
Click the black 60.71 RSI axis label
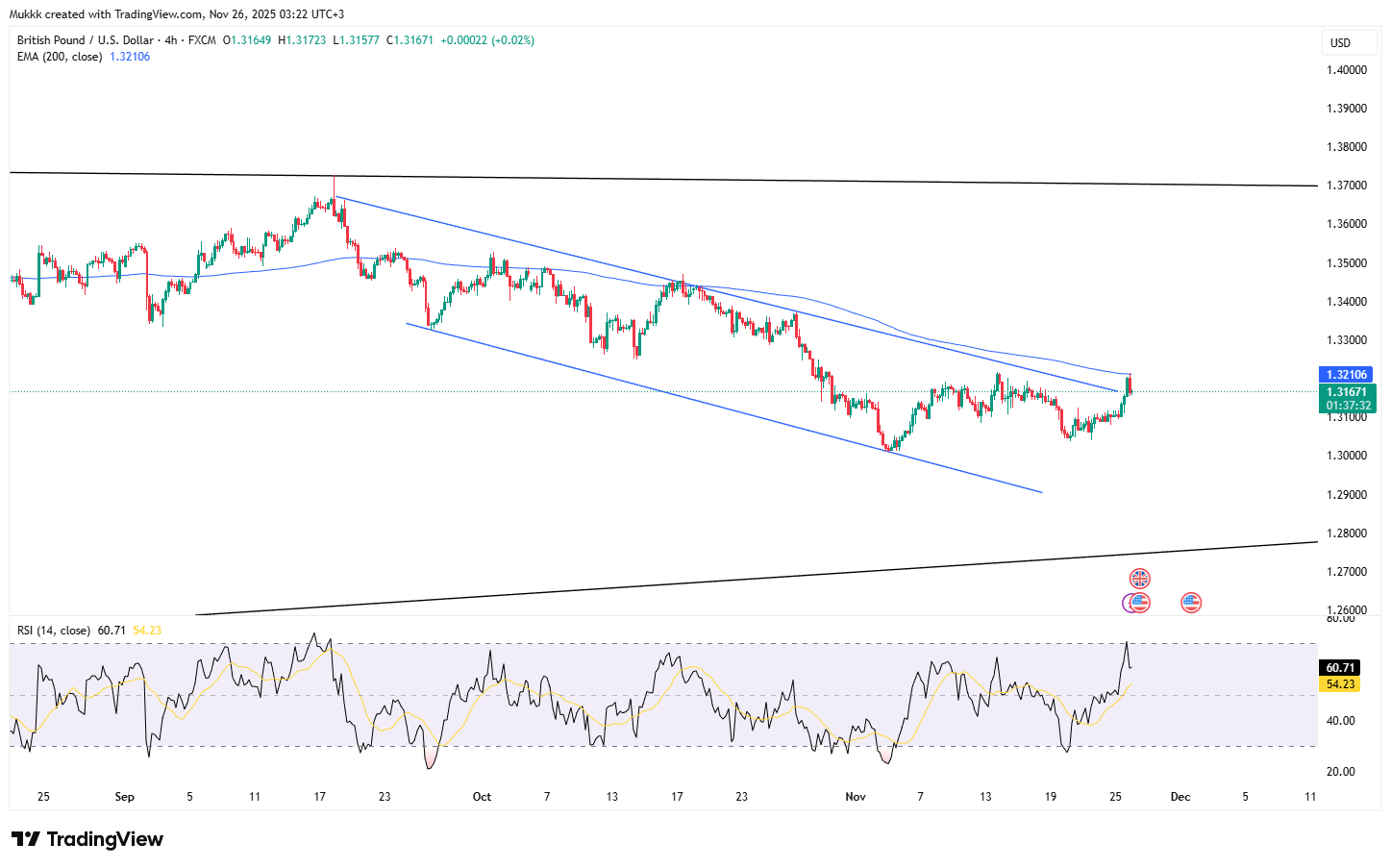(1340, 667)
